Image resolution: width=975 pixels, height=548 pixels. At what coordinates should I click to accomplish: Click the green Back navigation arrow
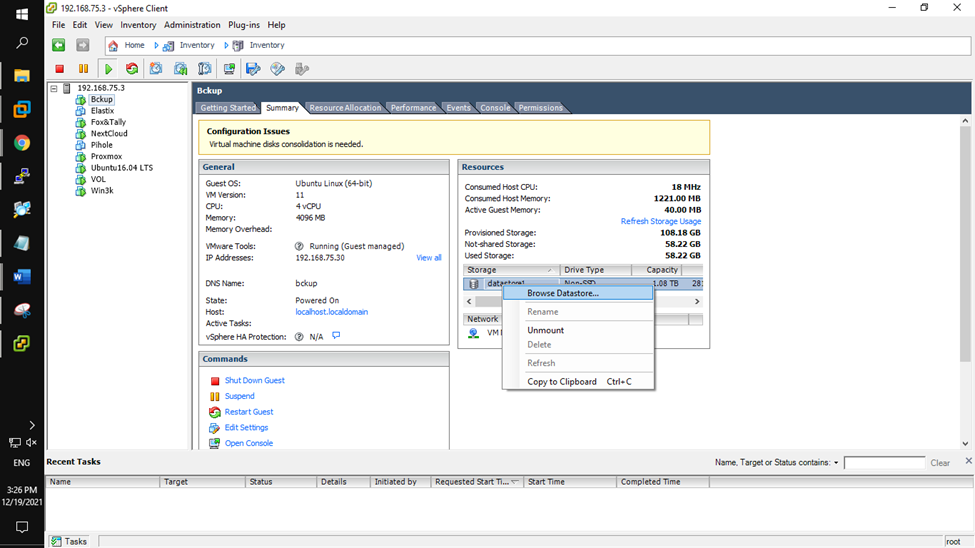59,45
